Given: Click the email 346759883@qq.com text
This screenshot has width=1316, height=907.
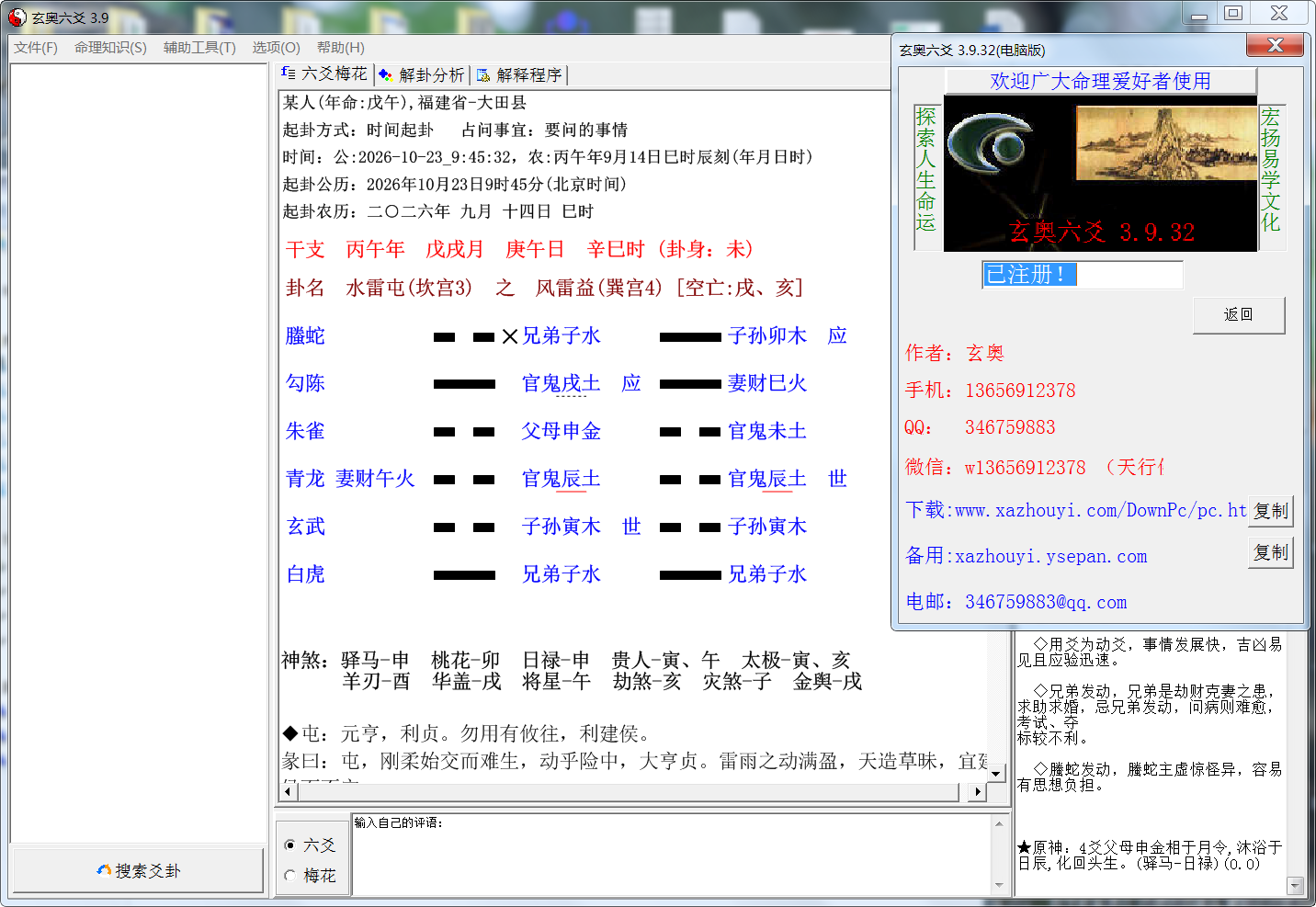Looking at the screenshot, I should click(x=1046, y=603).
